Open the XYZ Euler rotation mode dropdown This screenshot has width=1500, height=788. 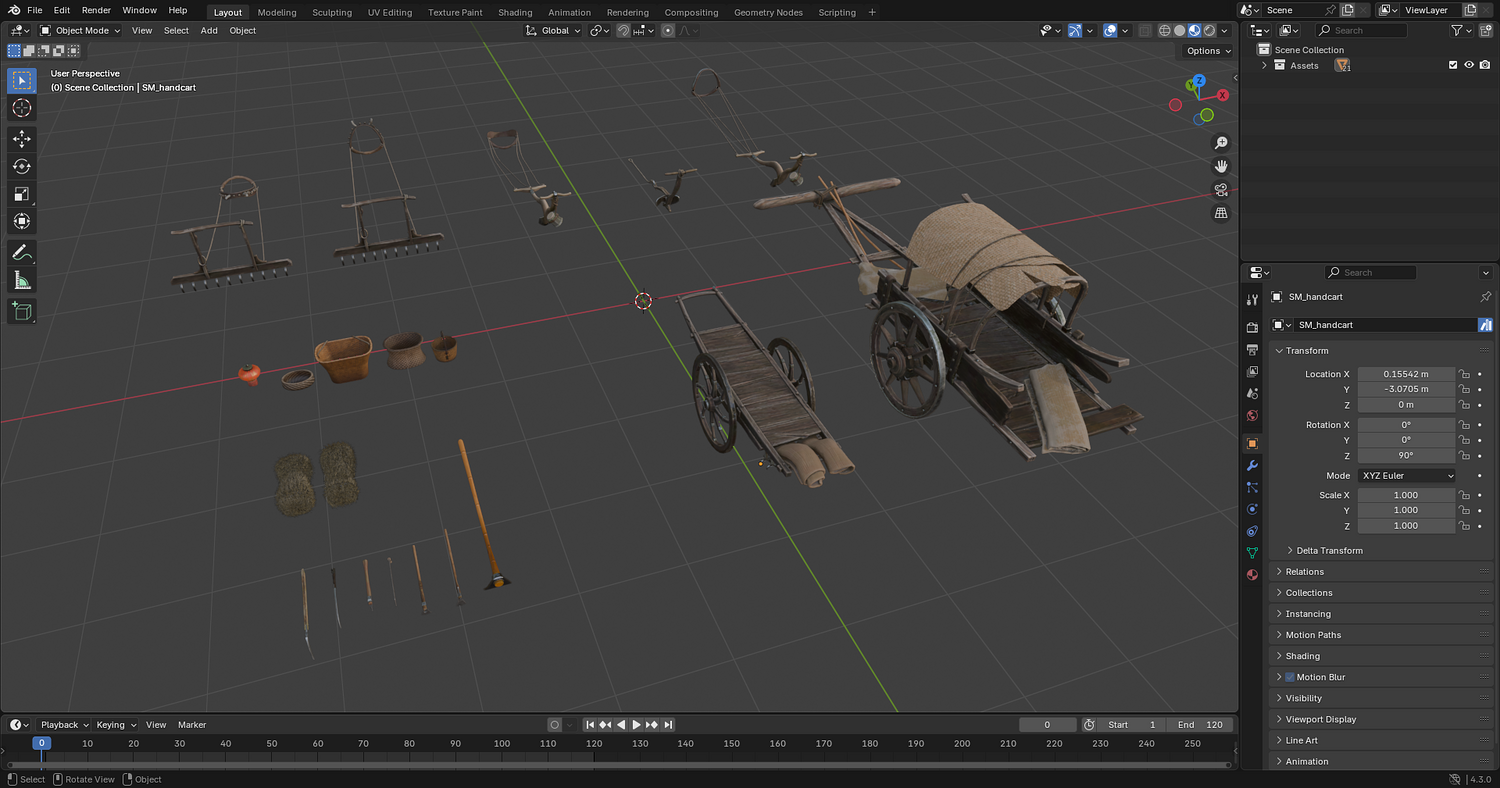coord(1407,476)
